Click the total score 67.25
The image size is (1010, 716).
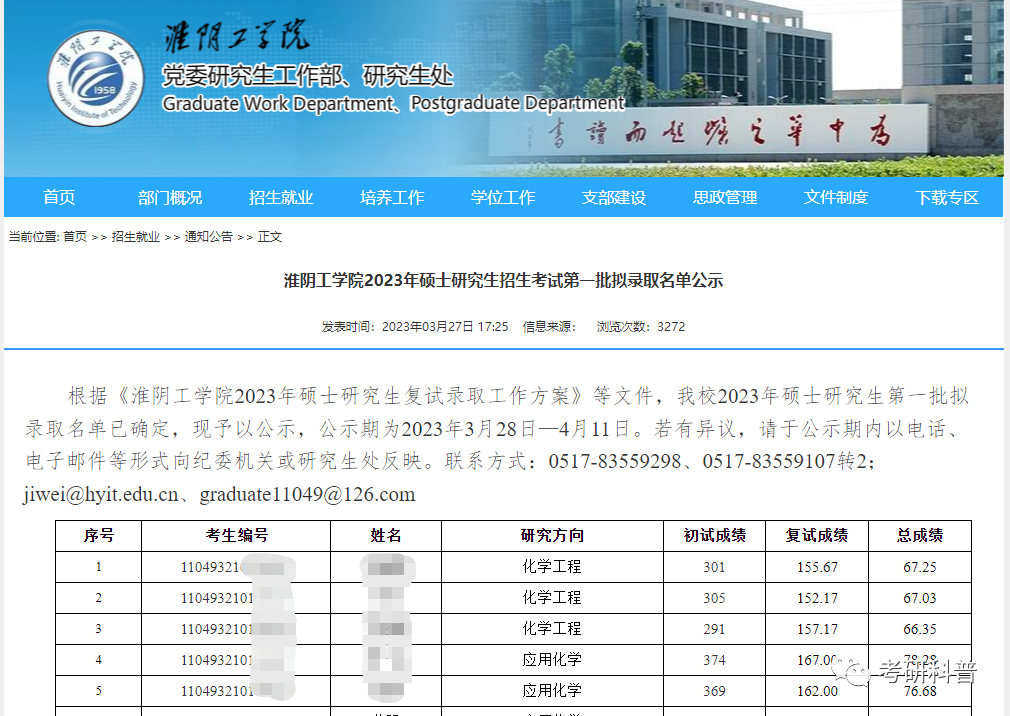click(x=920, y=567)
